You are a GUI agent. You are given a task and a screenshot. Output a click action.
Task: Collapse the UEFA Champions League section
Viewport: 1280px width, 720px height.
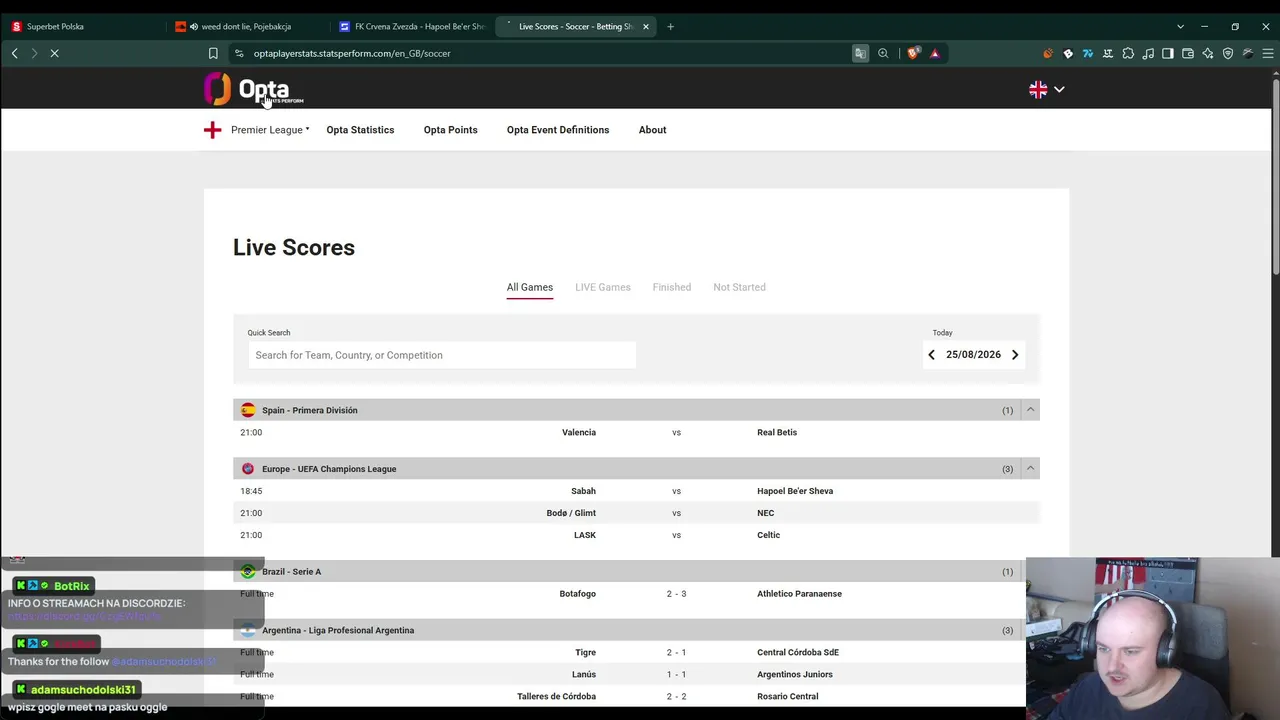tap(1030, 469)
